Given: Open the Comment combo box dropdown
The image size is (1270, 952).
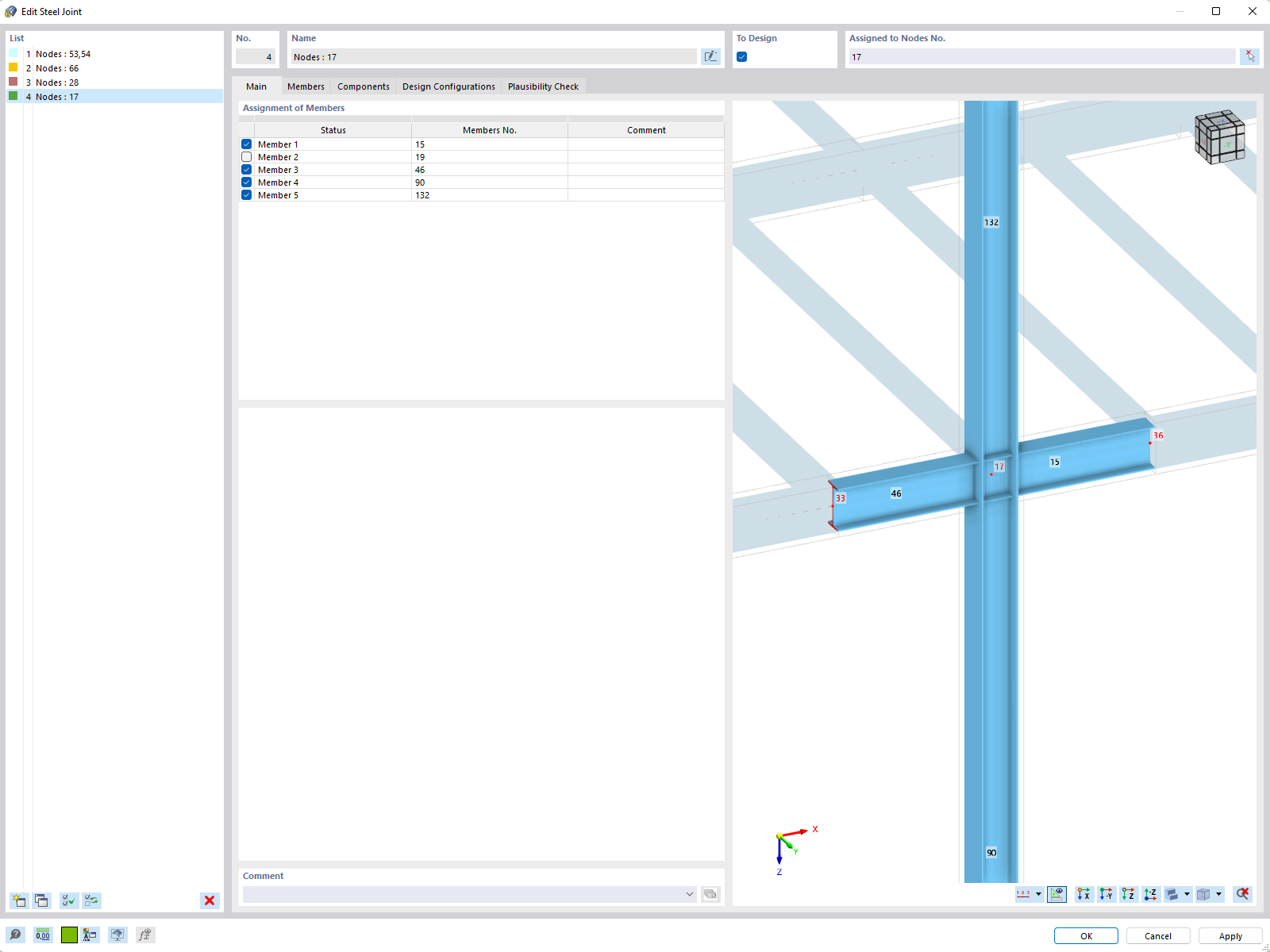Looking at the screenshot, I should (x=689, y=894).
